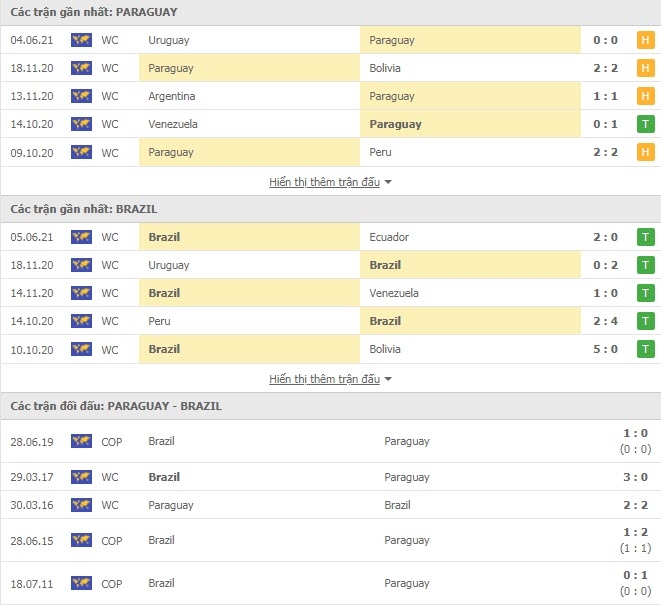Click the world flag icon for Uruguay–Paraguay 04.06.21
This screenshot has height=605, width=661.
(x=81, y=40)
